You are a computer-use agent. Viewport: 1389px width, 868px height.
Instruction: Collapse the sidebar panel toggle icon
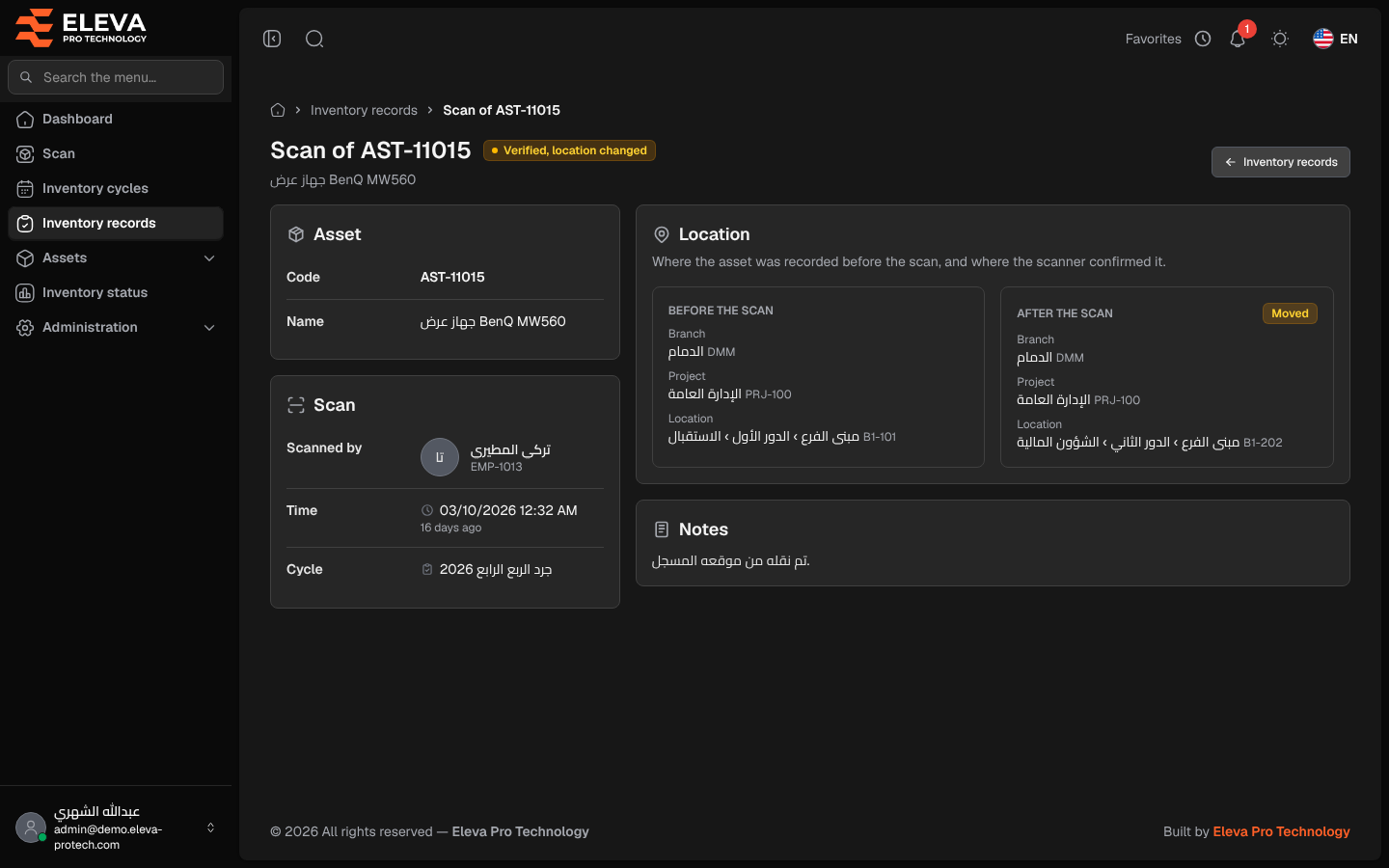(x=272, y=39)
